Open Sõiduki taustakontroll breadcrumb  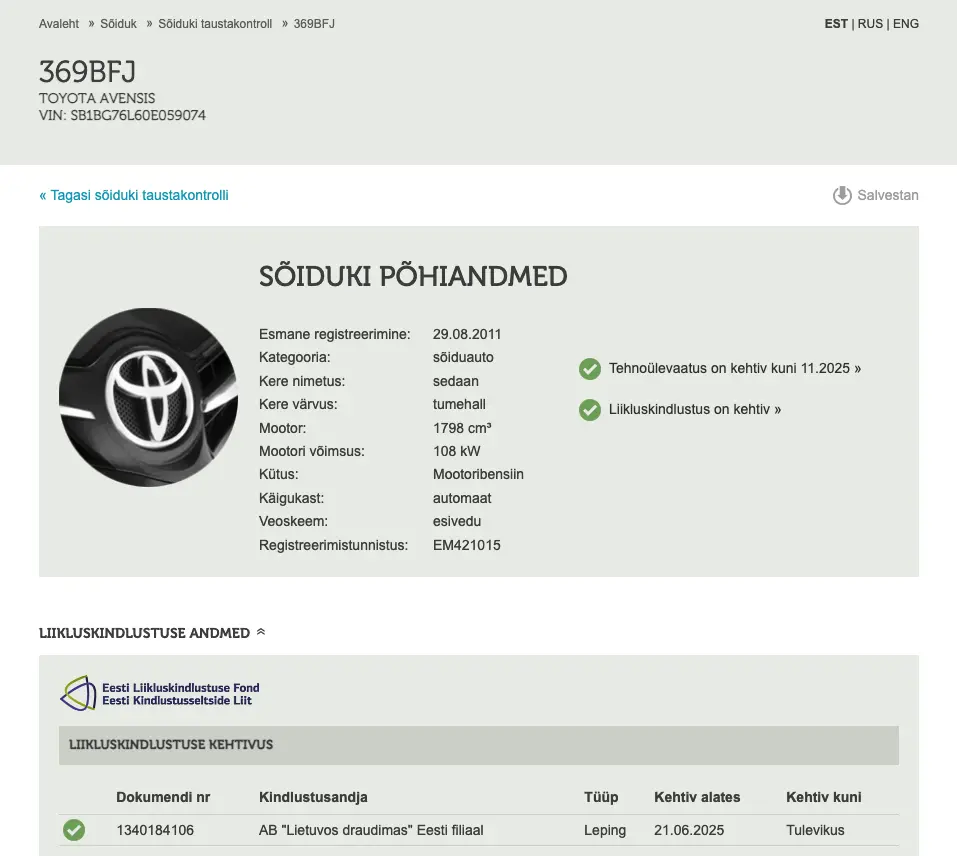point(215,24)
